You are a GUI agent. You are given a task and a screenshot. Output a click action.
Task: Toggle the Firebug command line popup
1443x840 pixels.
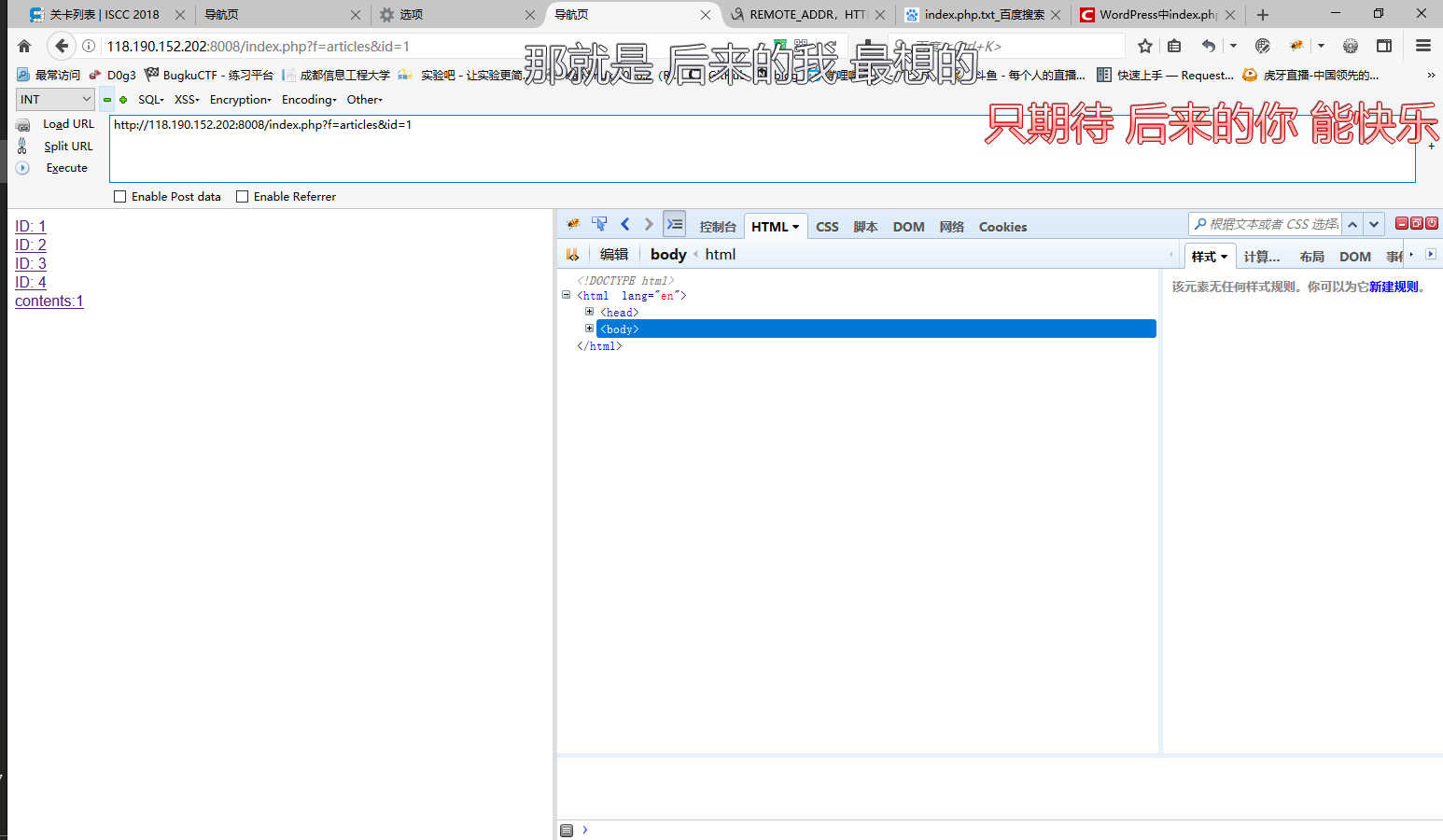675,224
